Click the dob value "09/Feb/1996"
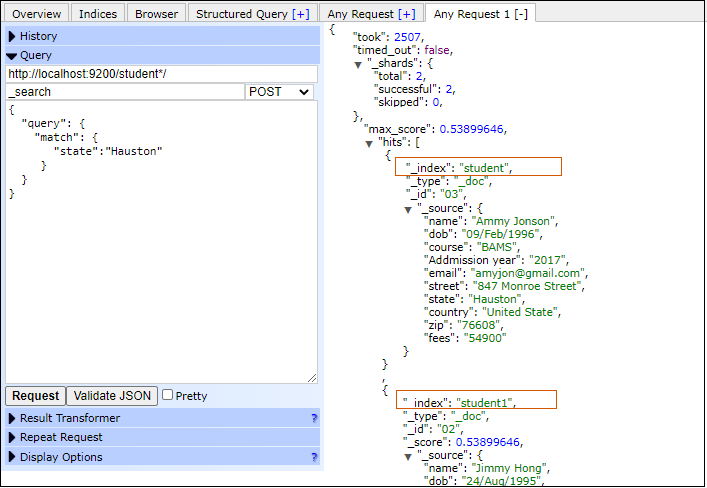Image resolution: width=707 pixels, height=488 pixels. pos(500,234)
